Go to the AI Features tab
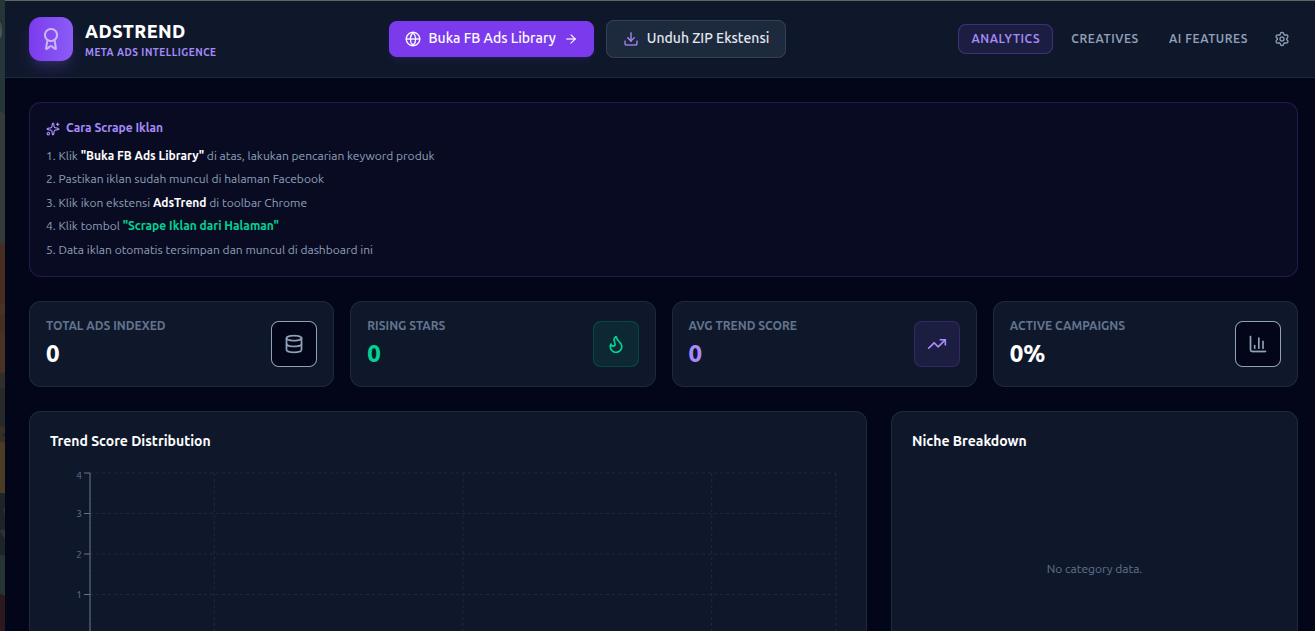 click(1208, 39)
